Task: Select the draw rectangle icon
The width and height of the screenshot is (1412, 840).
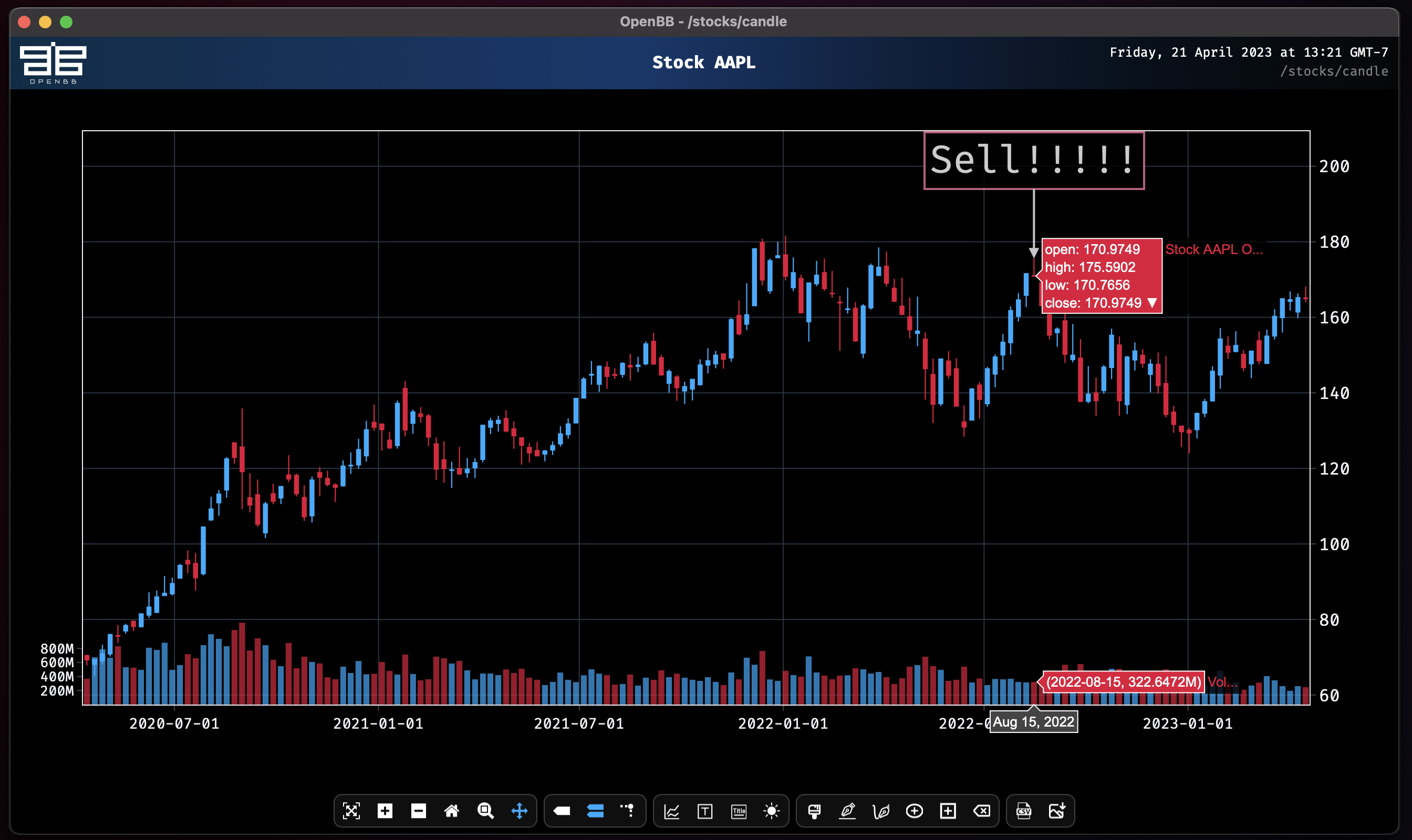Action: click(948, 811)
